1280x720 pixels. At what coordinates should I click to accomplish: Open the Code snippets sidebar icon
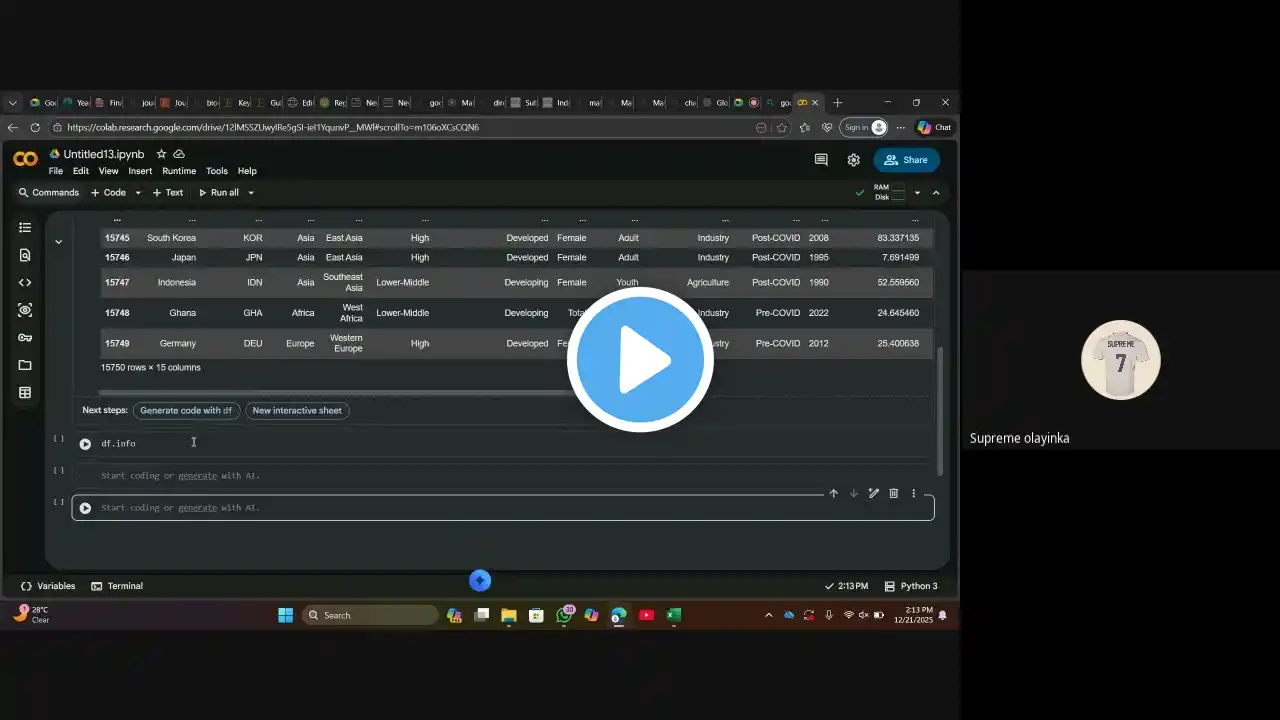point(25,283)
